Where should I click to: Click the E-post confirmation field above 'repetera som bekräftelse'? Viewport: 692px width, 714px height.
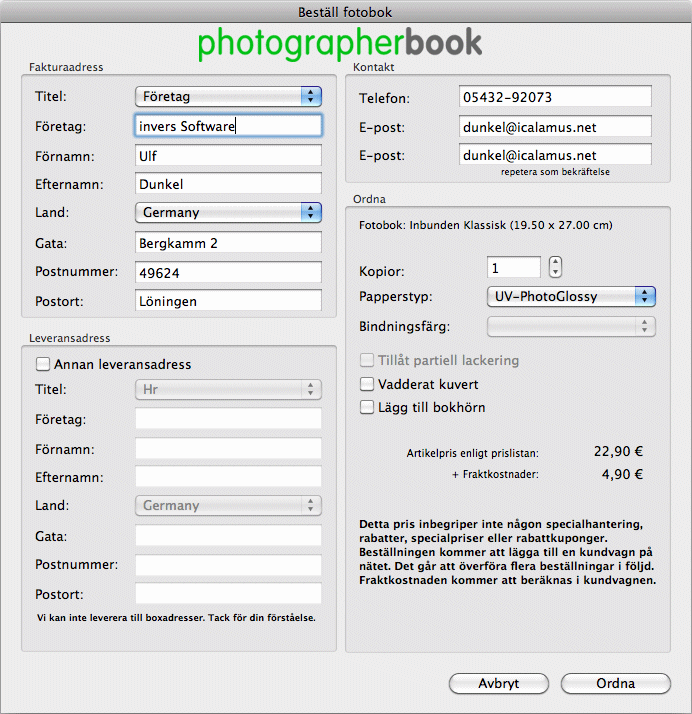(x=555, y=155)
